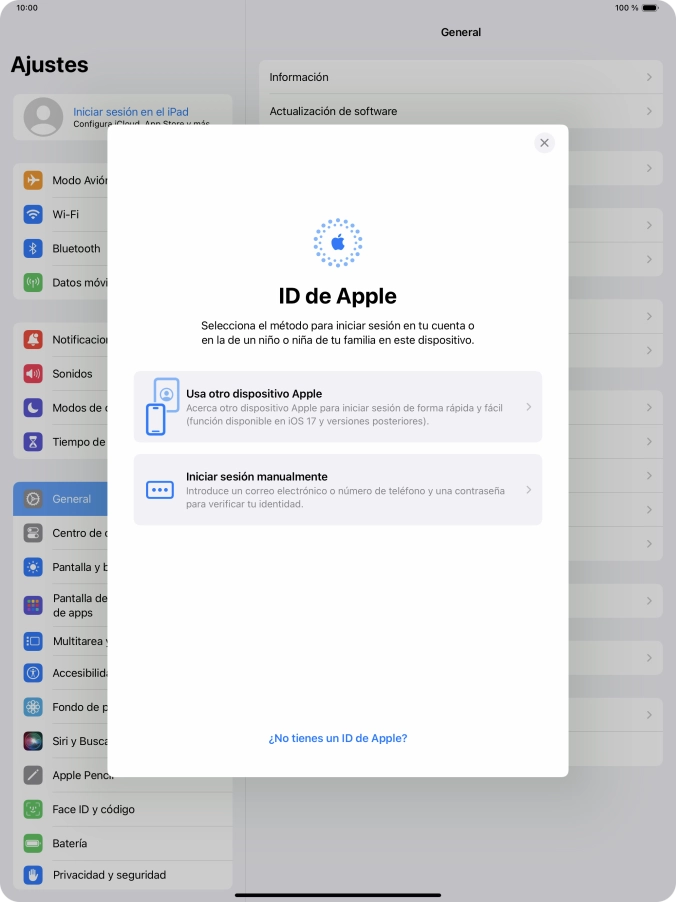Tap the Face ID y código icon
This screenshot has height=902, width=676.
33,809
